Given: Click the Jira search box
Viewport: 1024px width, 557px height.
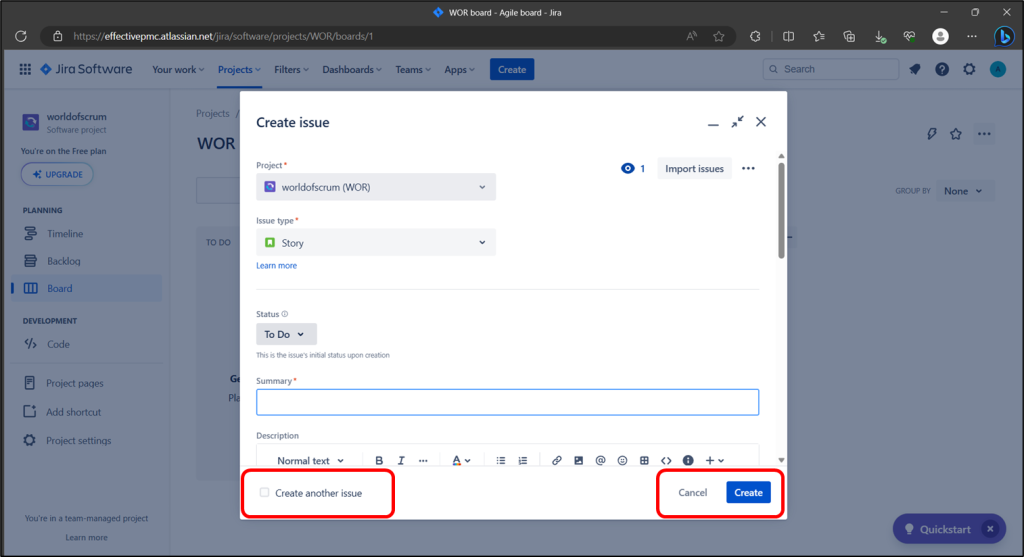Looking at the screenshot, I should pos(831,69).
